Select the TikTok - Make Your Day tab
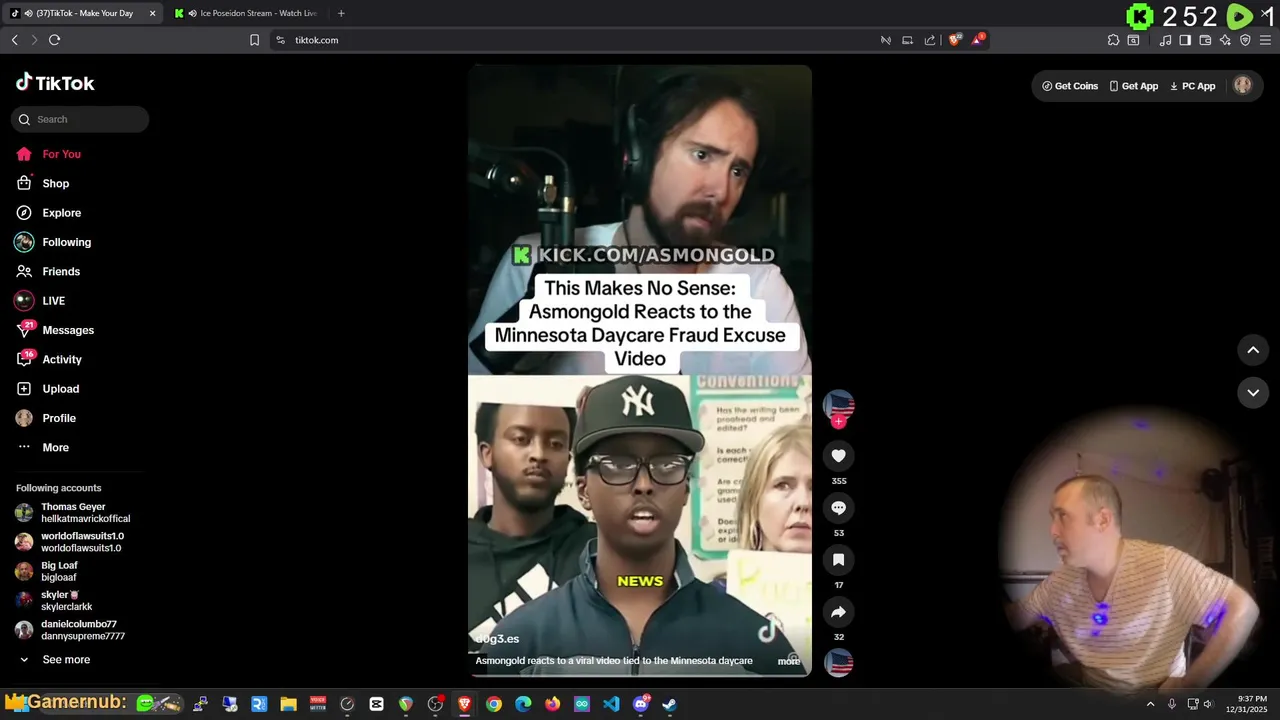Image resolution: width=1280 pixels, height=720 pixels. pos(83,13)
